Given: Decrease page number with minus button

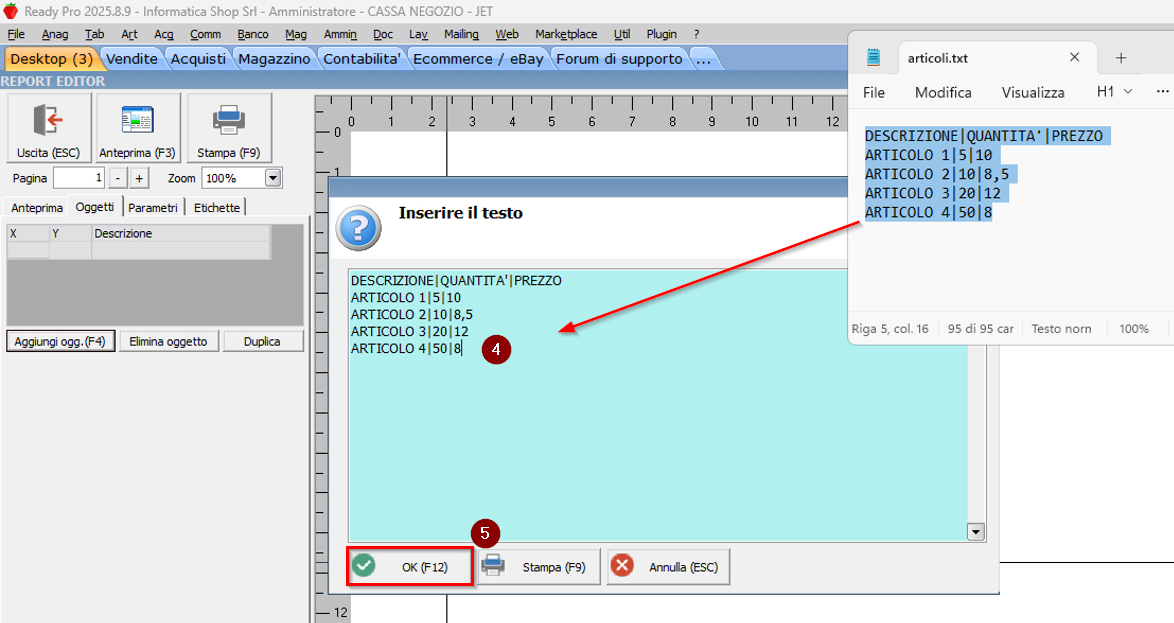Looking at the screenshot, I should pyautogui.click(x=117, y=178).
